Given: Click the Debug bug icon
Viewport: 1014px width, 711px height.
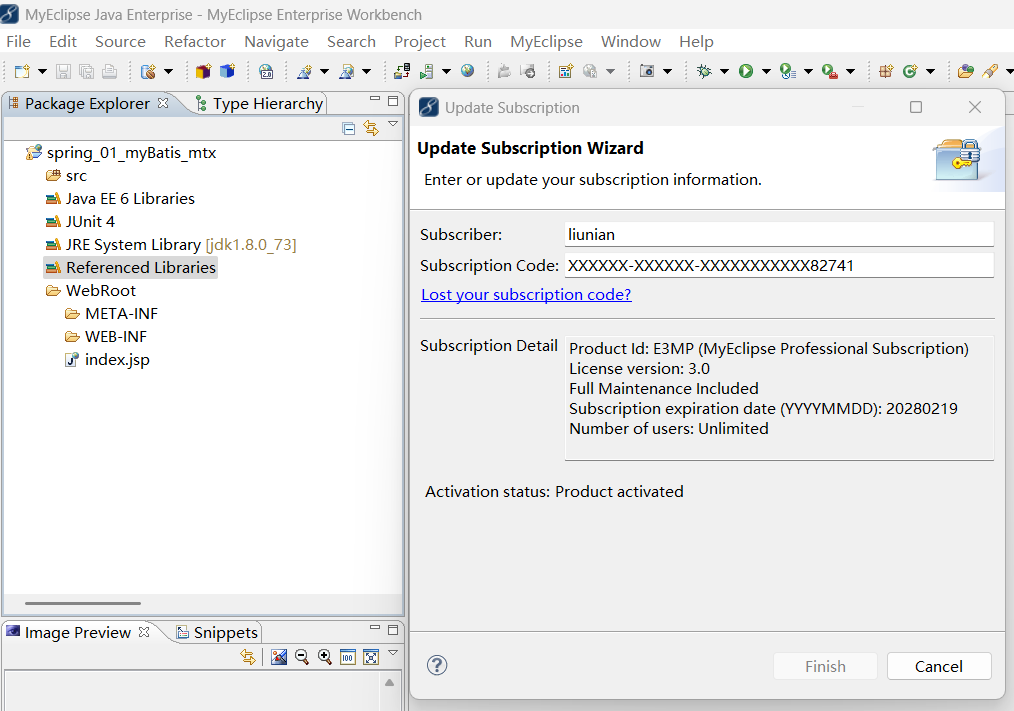Looking at the screenshot, I should tap(704, 71).
